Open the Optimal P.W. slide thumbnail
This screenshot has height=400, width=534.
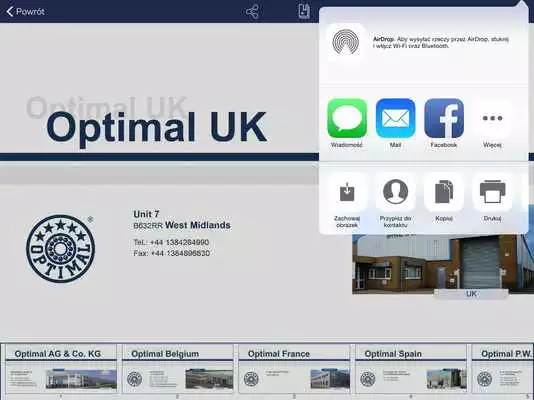(503, 369)
